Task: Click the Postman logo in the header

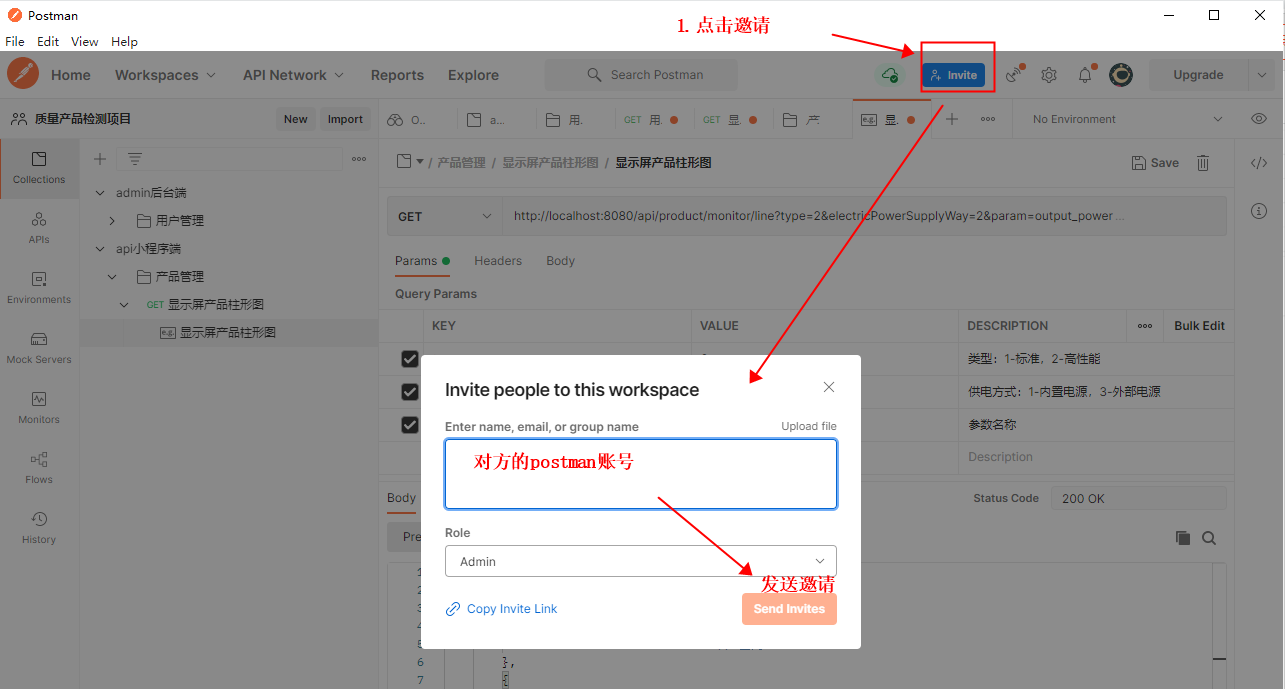Action: point(23,75)
